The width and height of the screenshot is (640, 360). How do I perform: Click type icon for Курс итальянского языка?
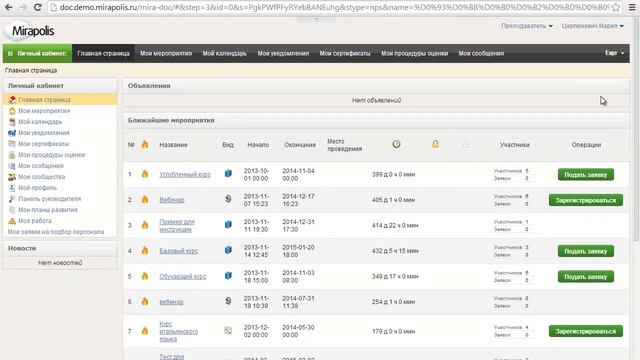228,331
